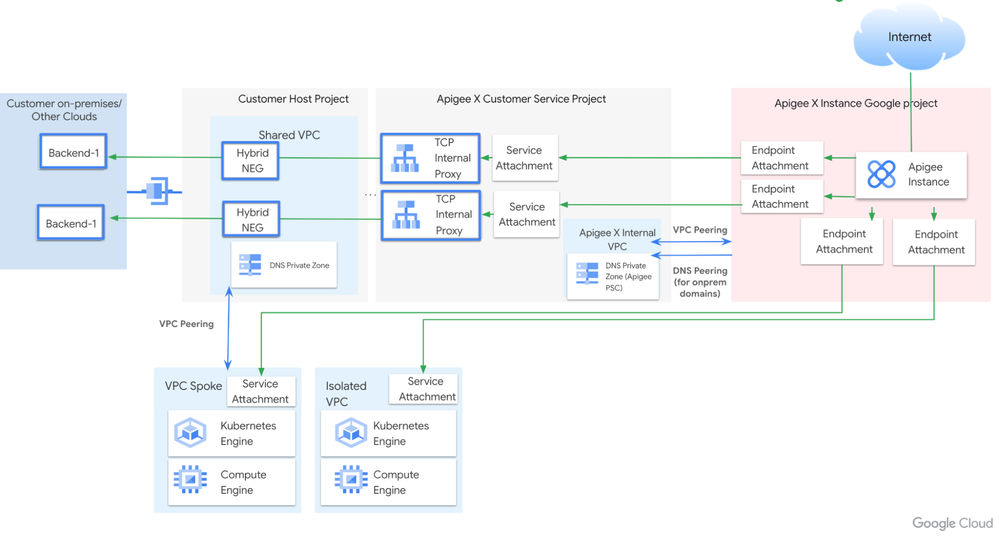Image resolution: width=999 pixels, height=540 pixels.
Task: Click the lower 'TCP Internal Proxy' text
Action: [x=454, y=215]
